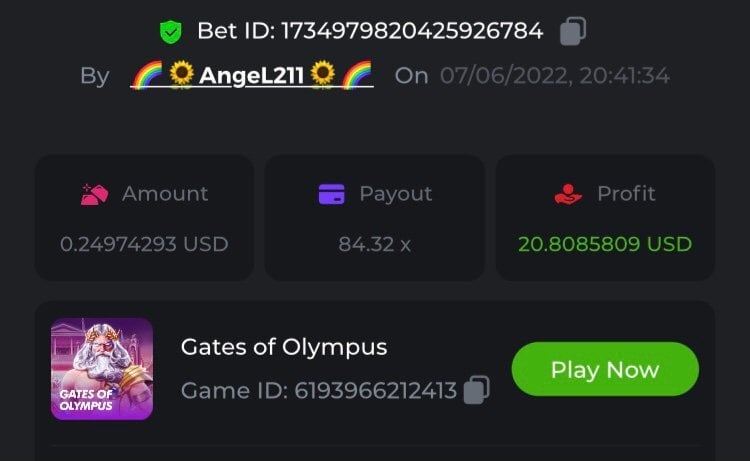Click the Payout label text
The image size is (750, 461).
click(x=396, y=194)
